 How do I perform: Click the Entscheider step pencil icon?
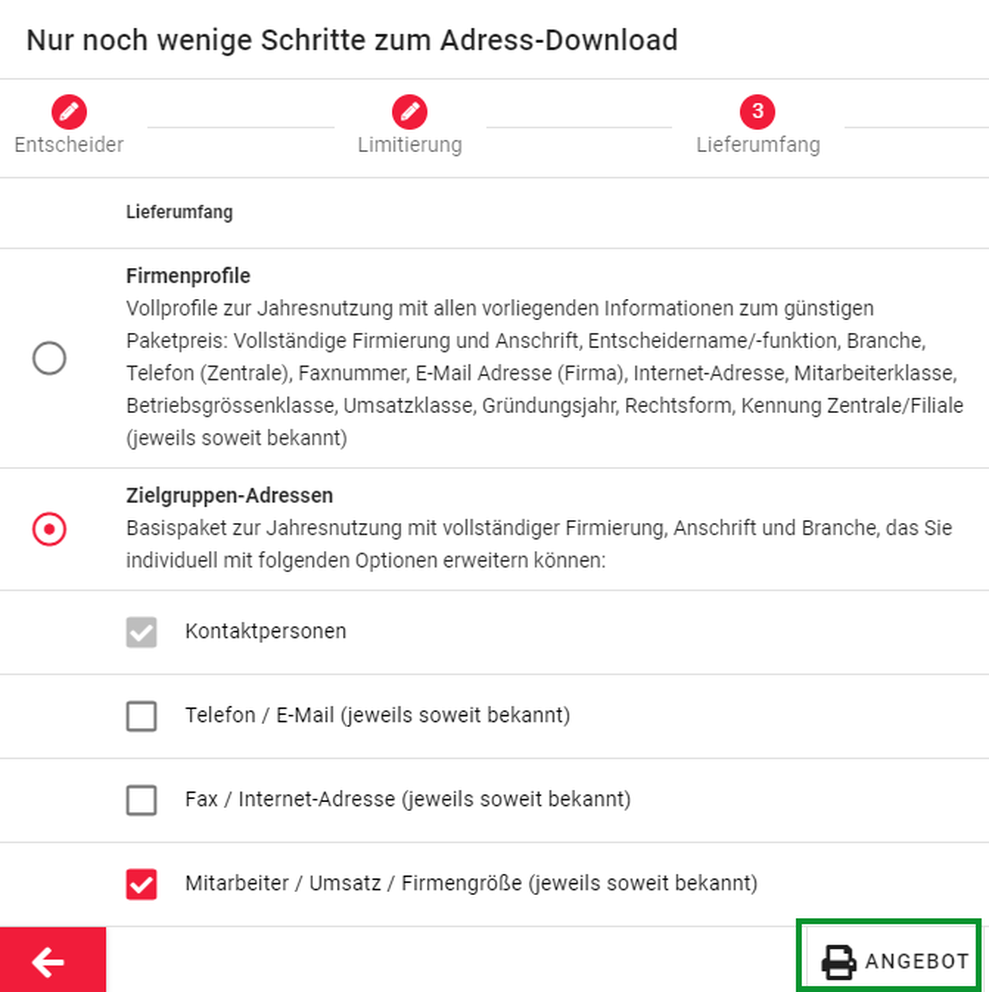click(x=69, y=112)
